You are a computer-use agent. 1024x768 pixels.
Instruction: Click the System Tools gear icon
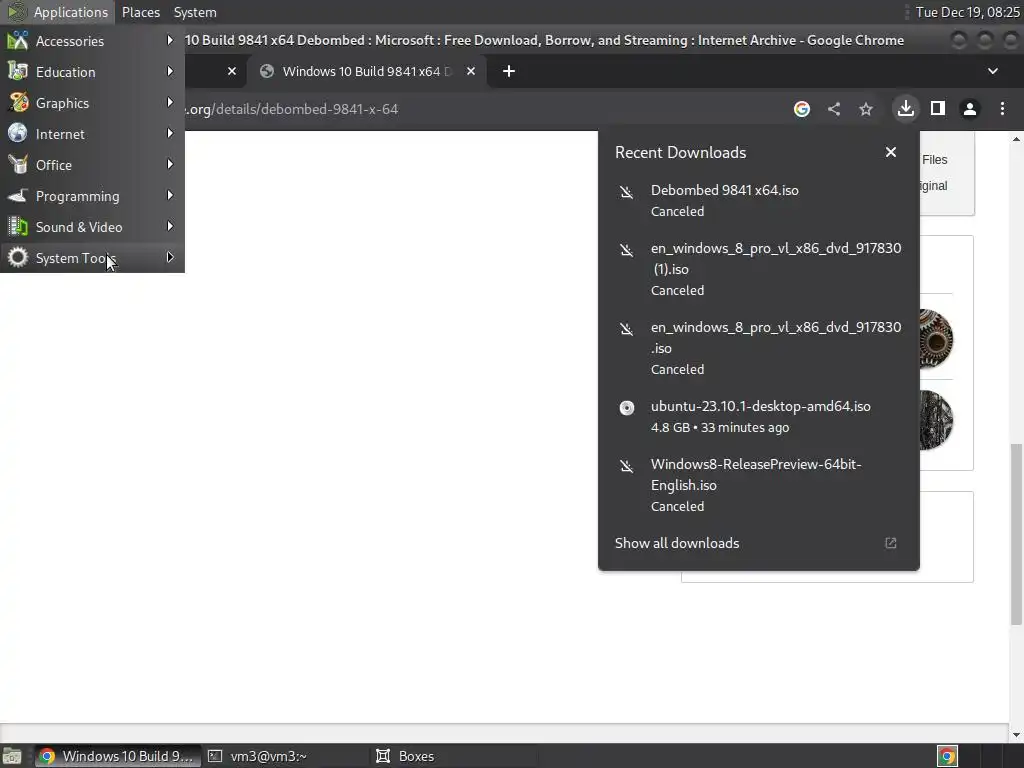point(18,258)
